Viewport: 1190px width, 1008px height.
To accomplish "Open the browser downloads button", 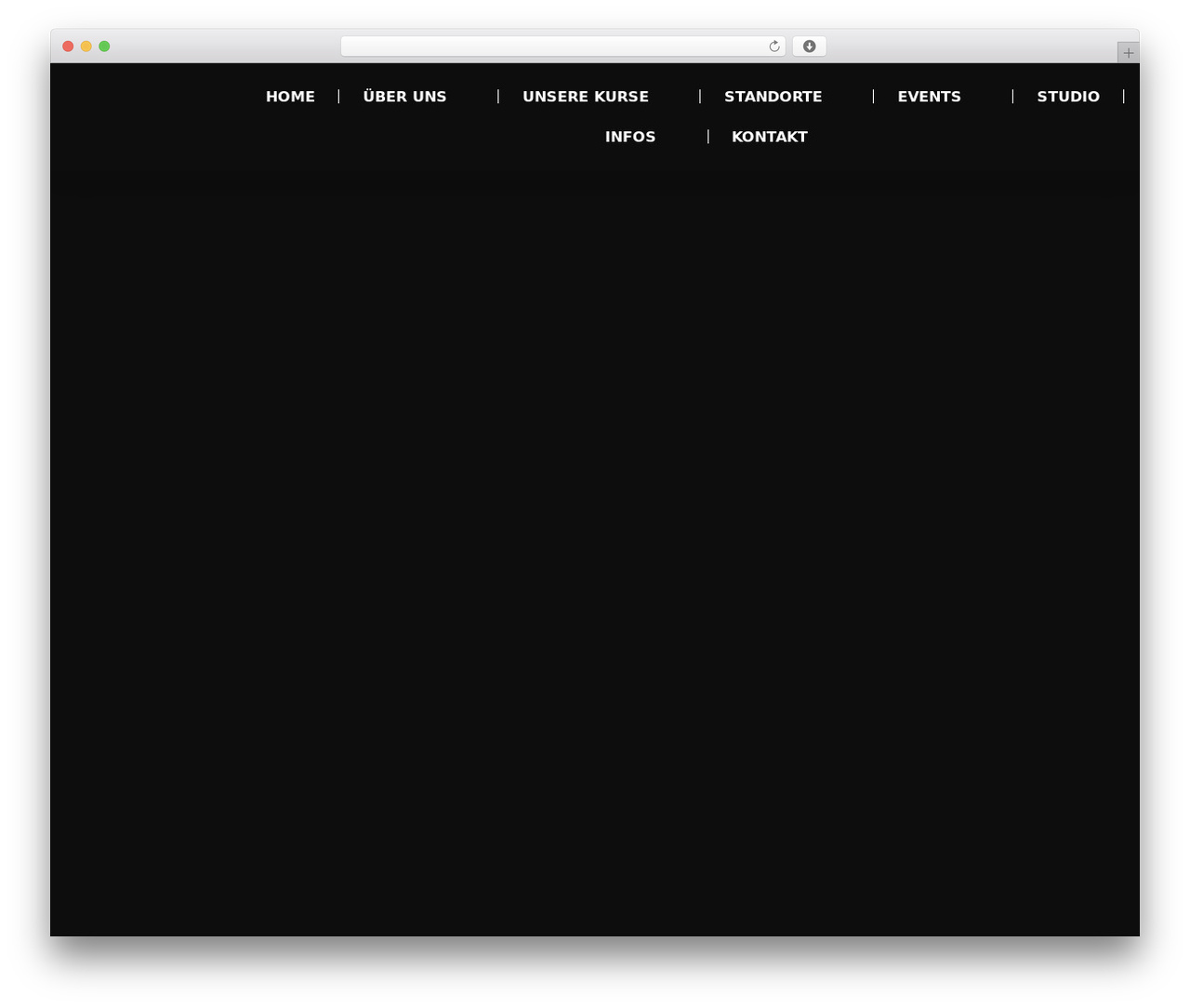I will pyautogui.click(x=809, y=46).
